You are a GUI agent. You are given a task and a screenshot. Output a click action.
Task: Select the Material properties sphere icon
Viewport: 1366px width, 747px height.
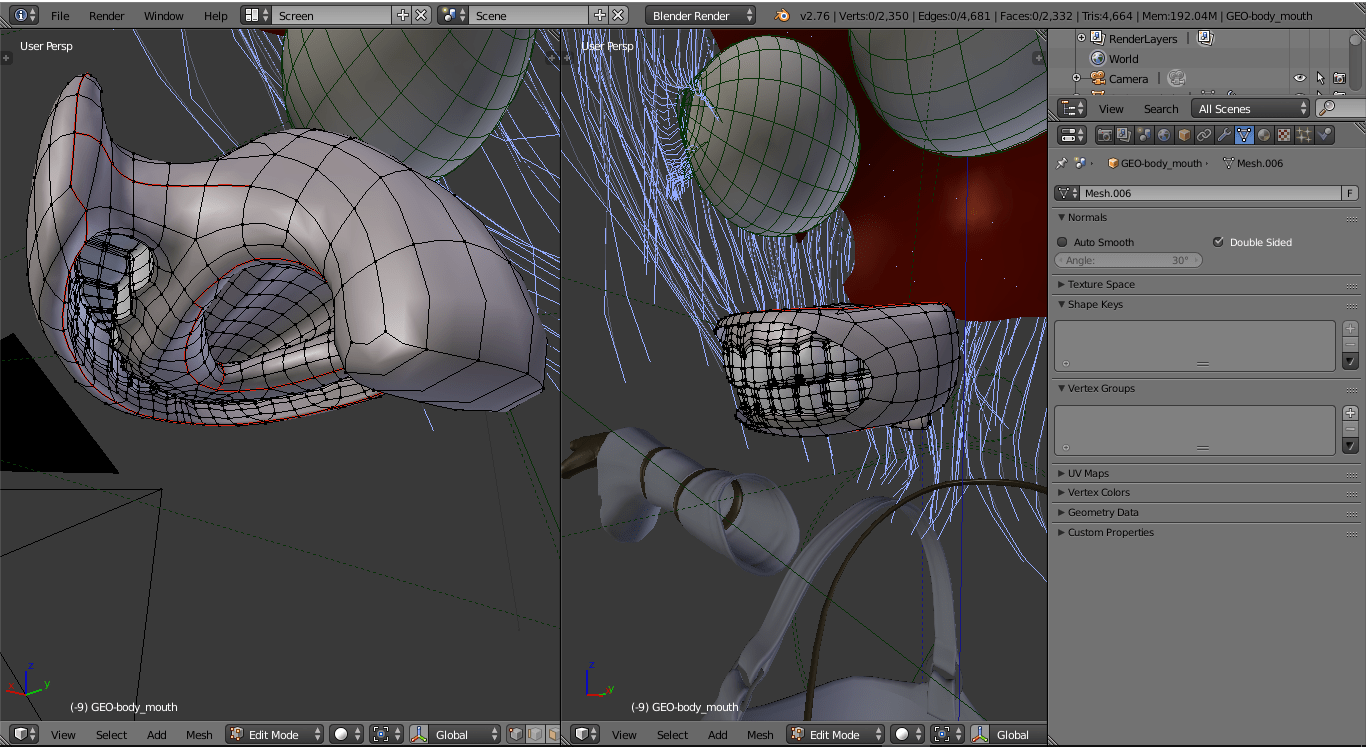coord(1263,135)
